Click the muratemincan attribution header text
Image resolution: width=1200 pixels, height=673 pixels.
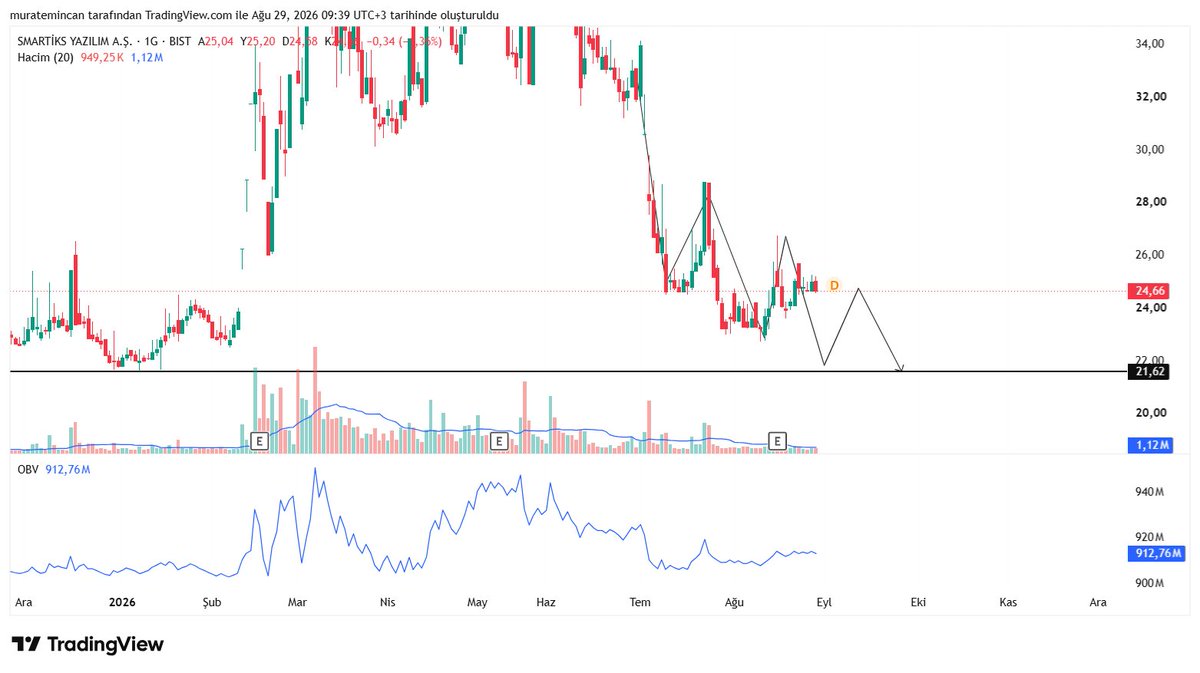[x=255, y=15]
